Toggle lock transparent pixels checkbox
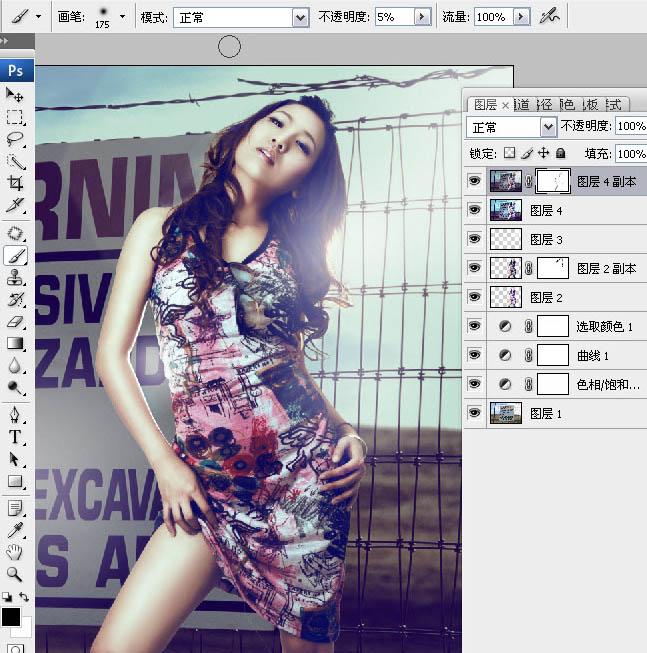This screenshot has width=647, height=653. [x=508, y=154]
